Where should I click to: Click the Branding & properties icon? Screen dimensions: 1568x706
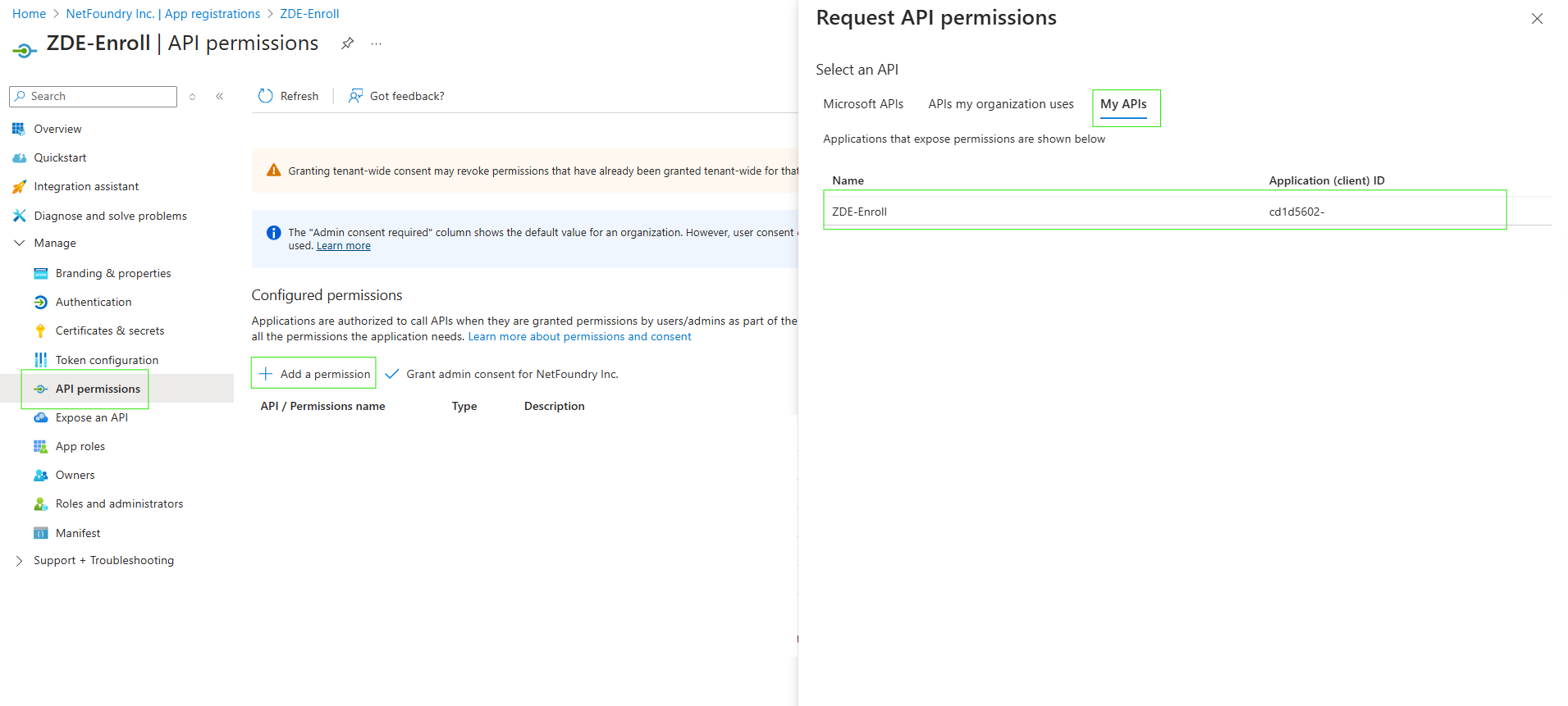point(40,273)
